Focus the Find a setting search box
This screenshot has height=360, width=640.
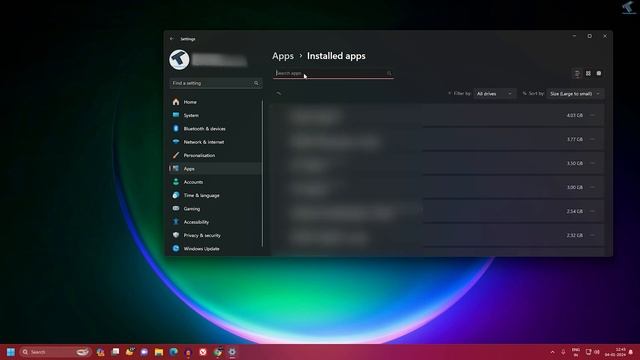point(216,83)
